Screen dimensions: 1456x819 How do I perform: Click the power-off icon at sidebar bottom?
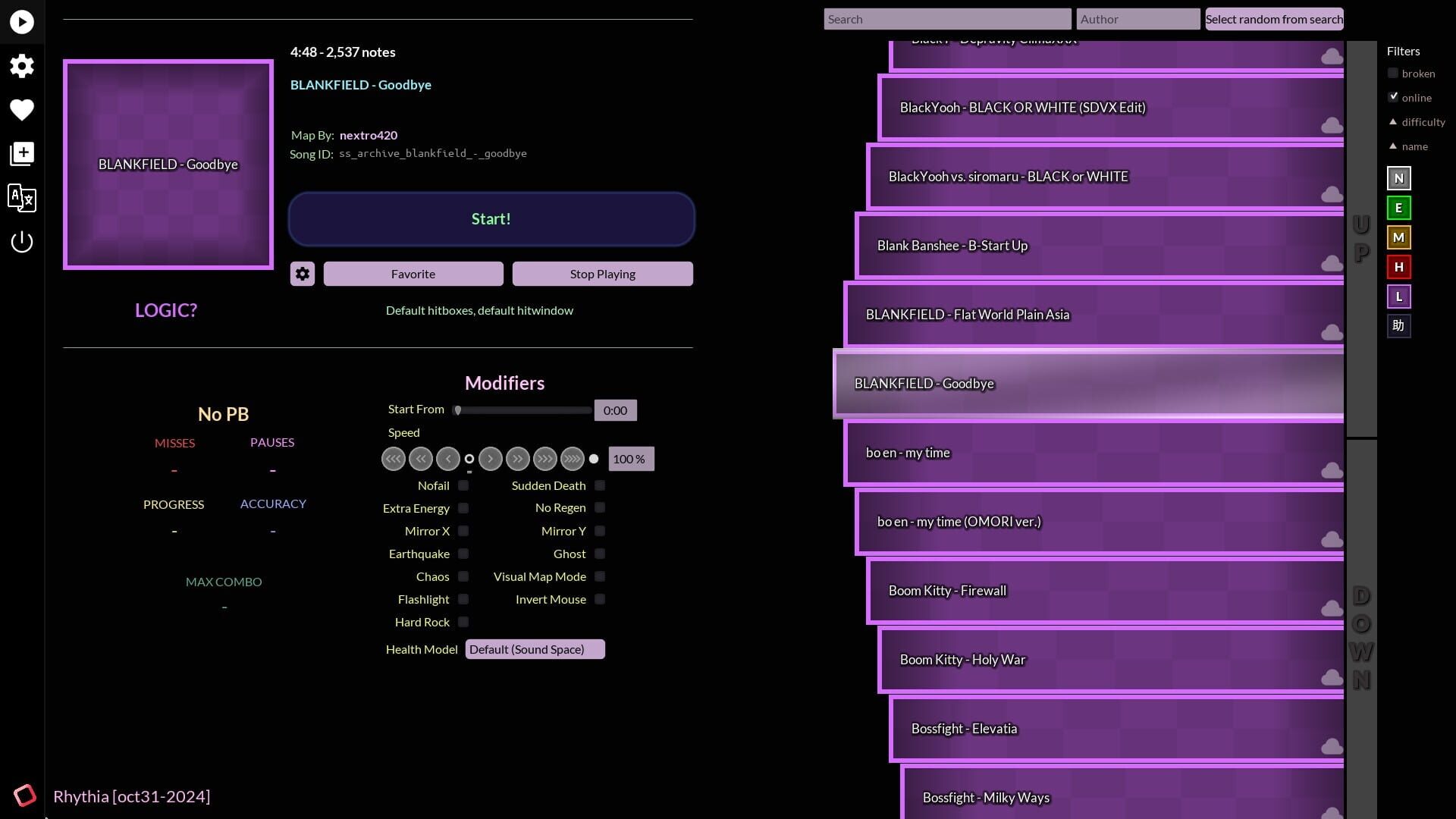point(22,241)
